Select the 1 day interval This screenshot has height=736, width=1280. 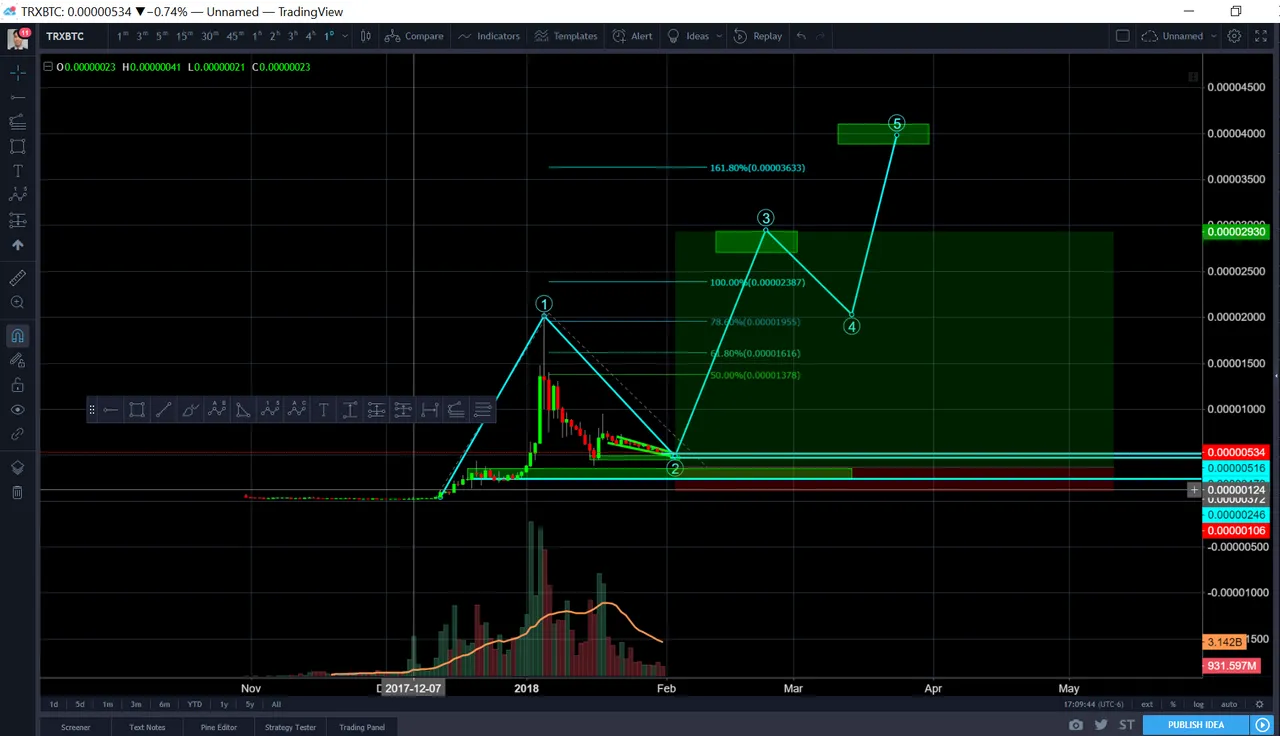328,36
